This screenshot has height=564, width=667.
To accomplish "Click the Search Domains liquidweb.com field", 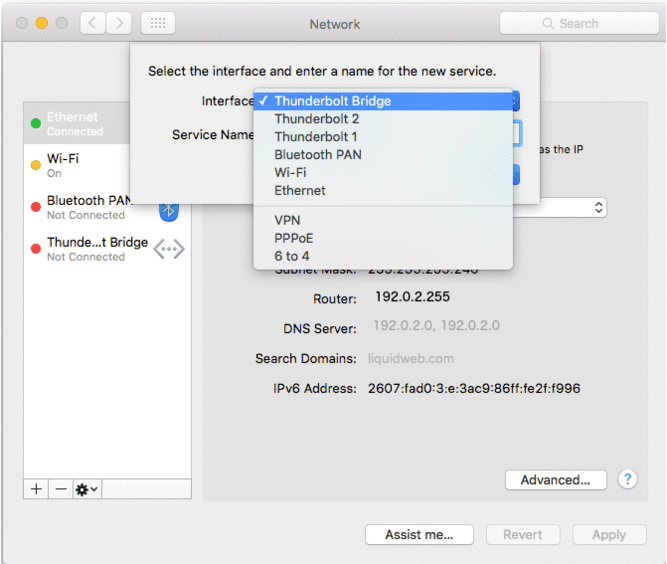I will point(411,359).
